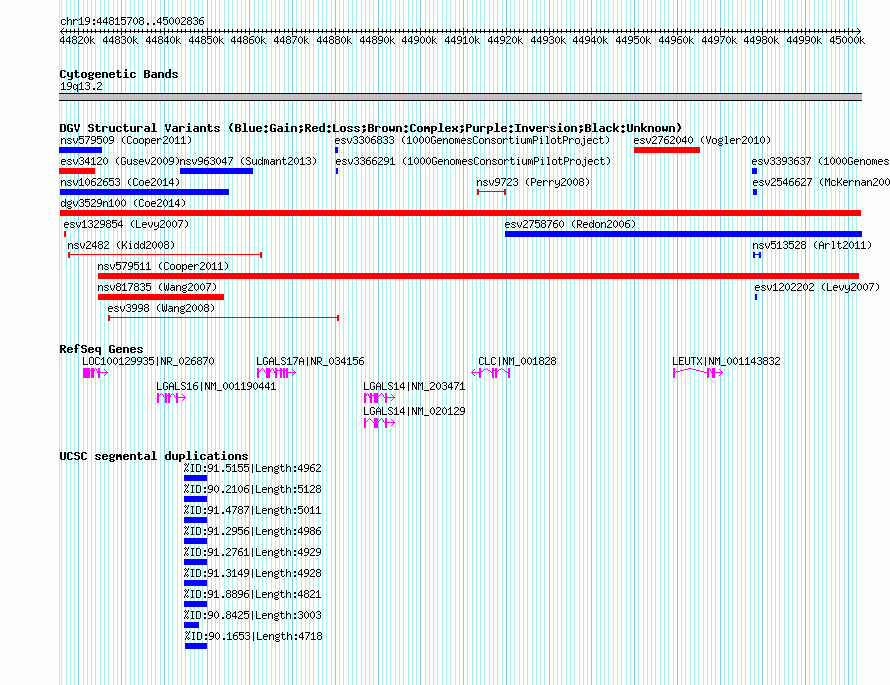Open the nsv9723 (Perry2008) label
Image resolution: width=890 pixels, height=685 pixels.
click(x=534, y=182)
